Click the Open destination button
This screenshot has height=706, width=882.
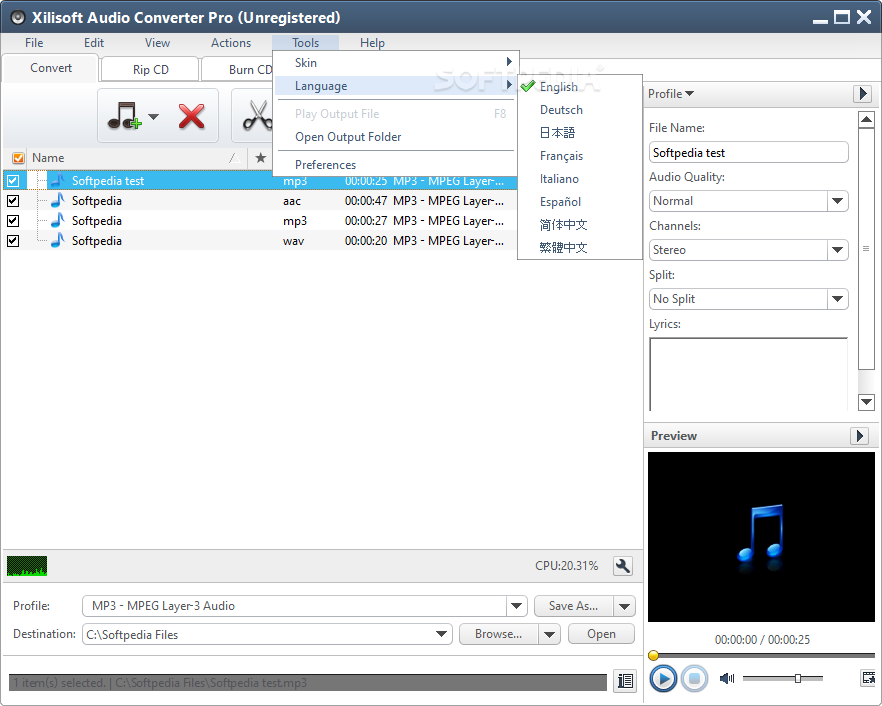(601, 634)
